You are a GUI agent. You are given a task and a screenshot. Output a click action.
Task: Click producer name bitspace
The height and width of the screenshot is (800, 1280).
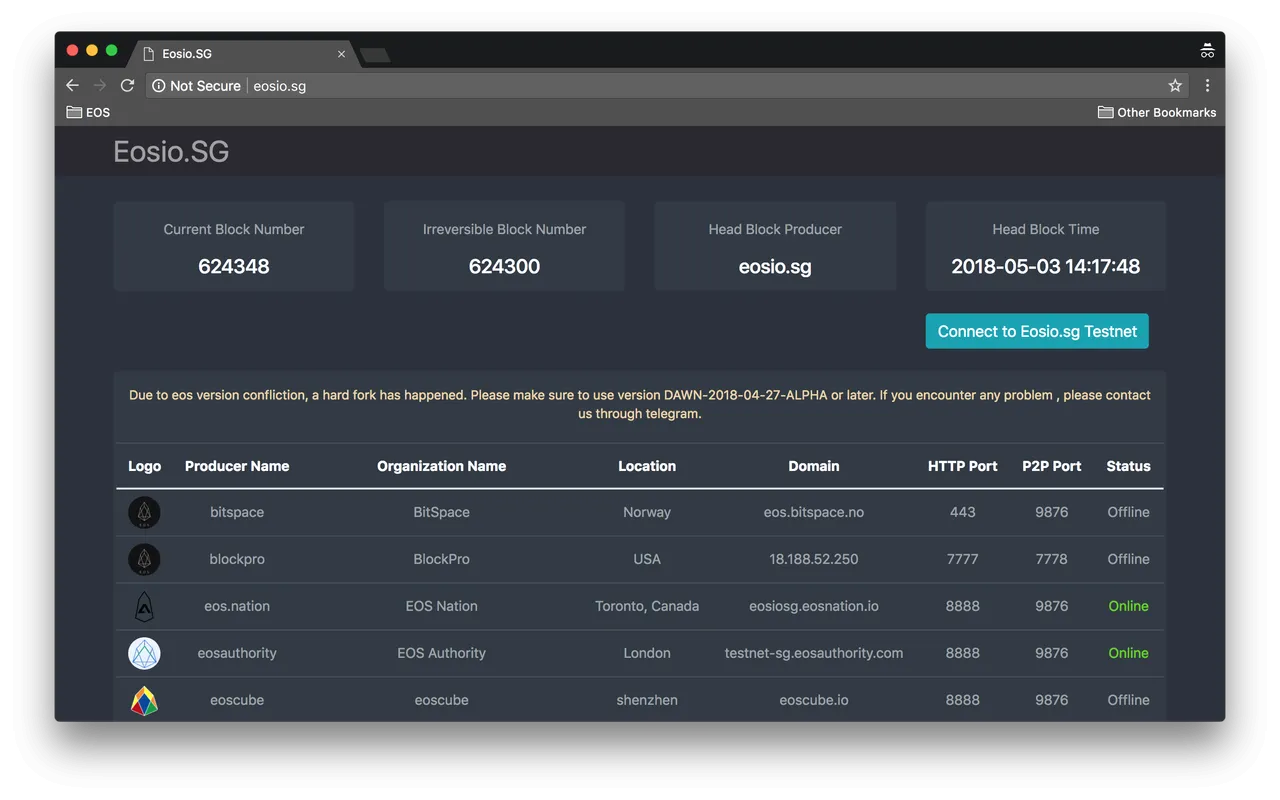(237, 512)
